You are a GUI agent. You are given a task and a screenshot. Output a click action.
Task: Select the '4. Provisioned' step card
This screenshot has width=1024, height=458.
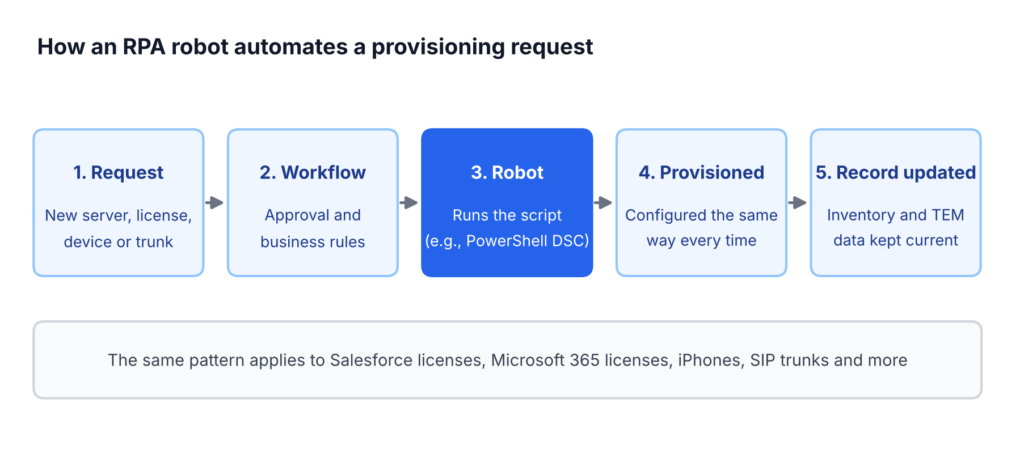click(x=701, y=203)
